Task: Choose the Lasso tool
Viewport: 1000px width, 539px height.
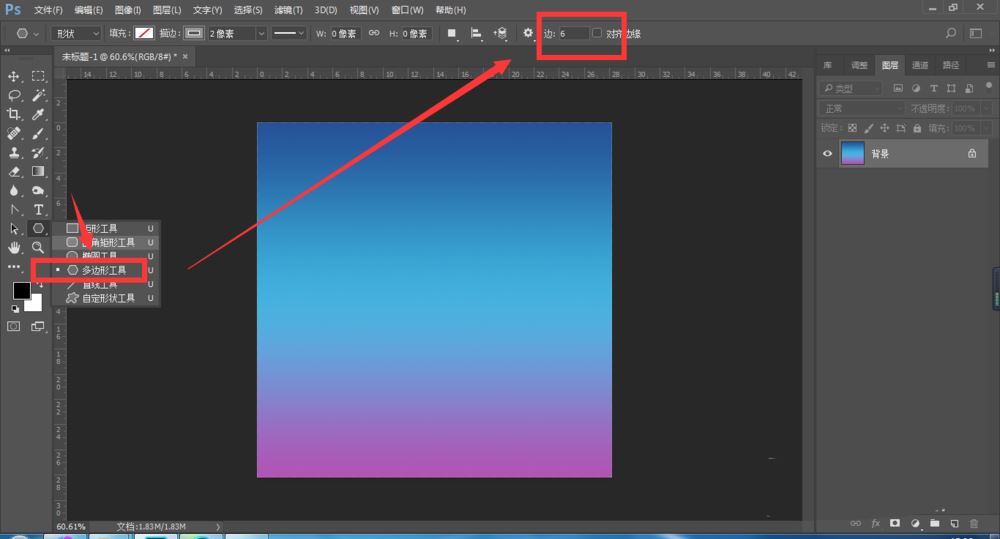Action: [13, 95]
